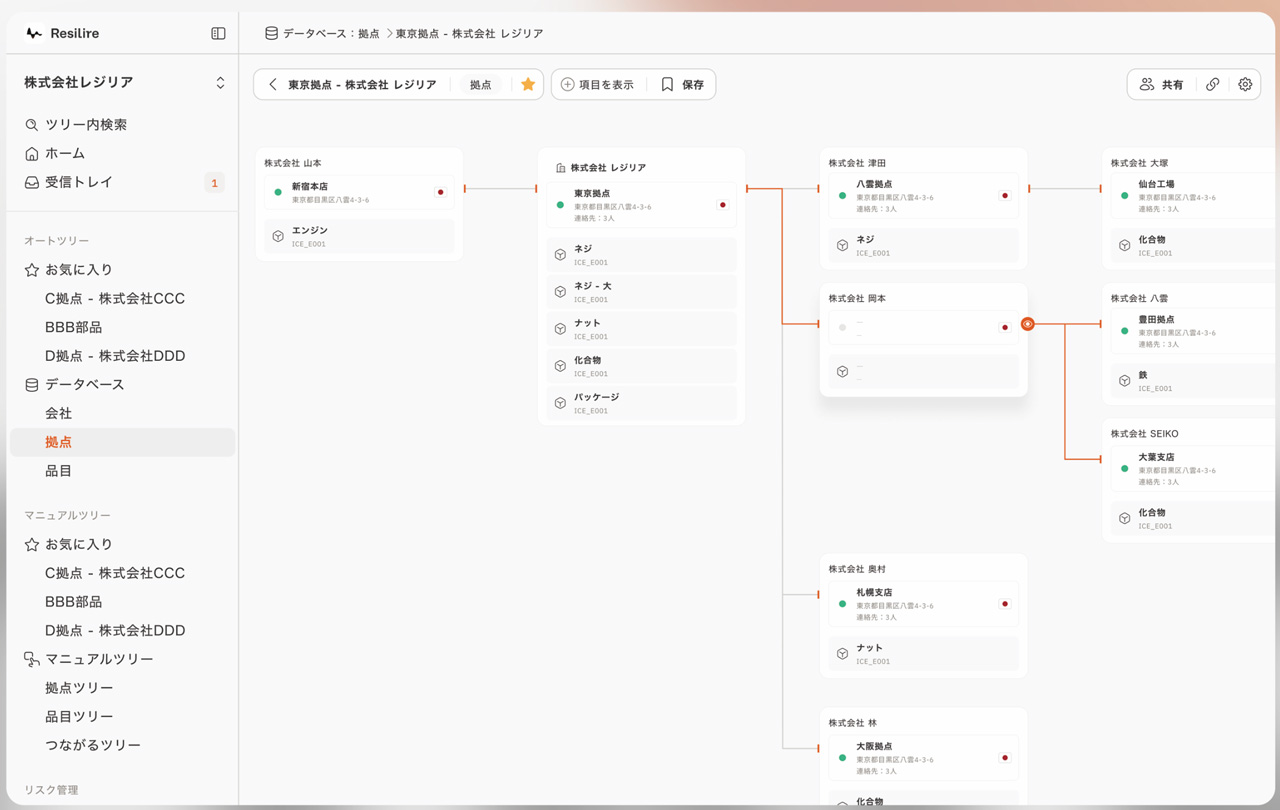1280x810 pixels.
Task: Expand the データベース section
Action: pyautogui.click(x=84, y=385)
